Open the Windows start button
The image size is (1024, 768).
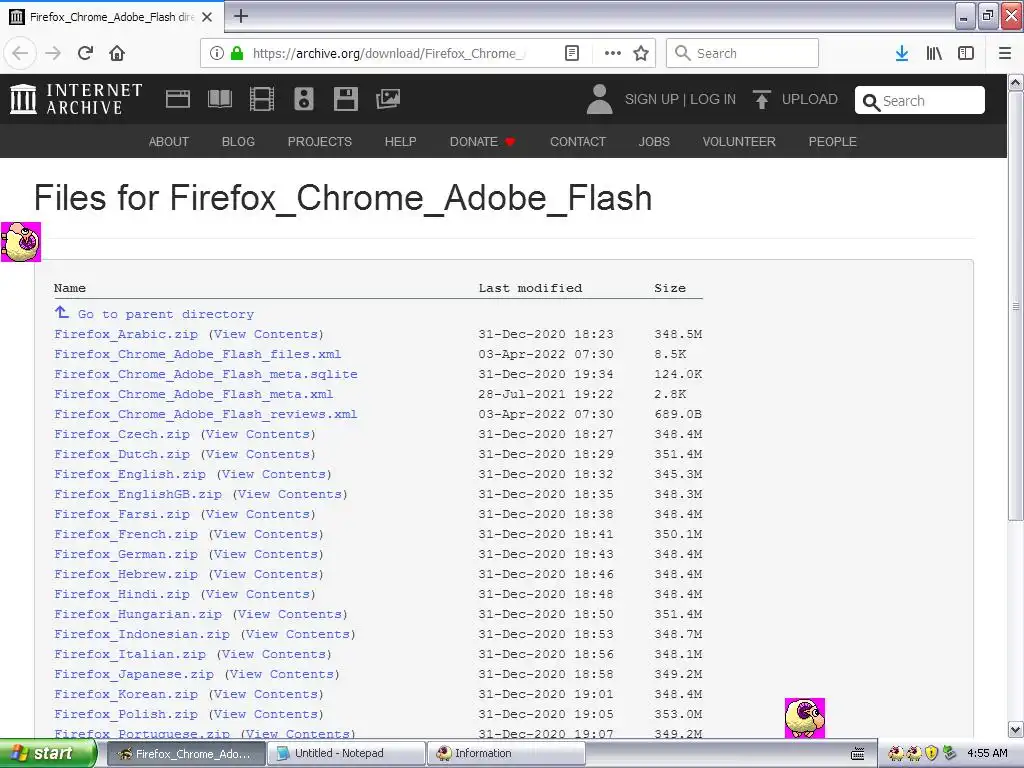click(48, 754)
